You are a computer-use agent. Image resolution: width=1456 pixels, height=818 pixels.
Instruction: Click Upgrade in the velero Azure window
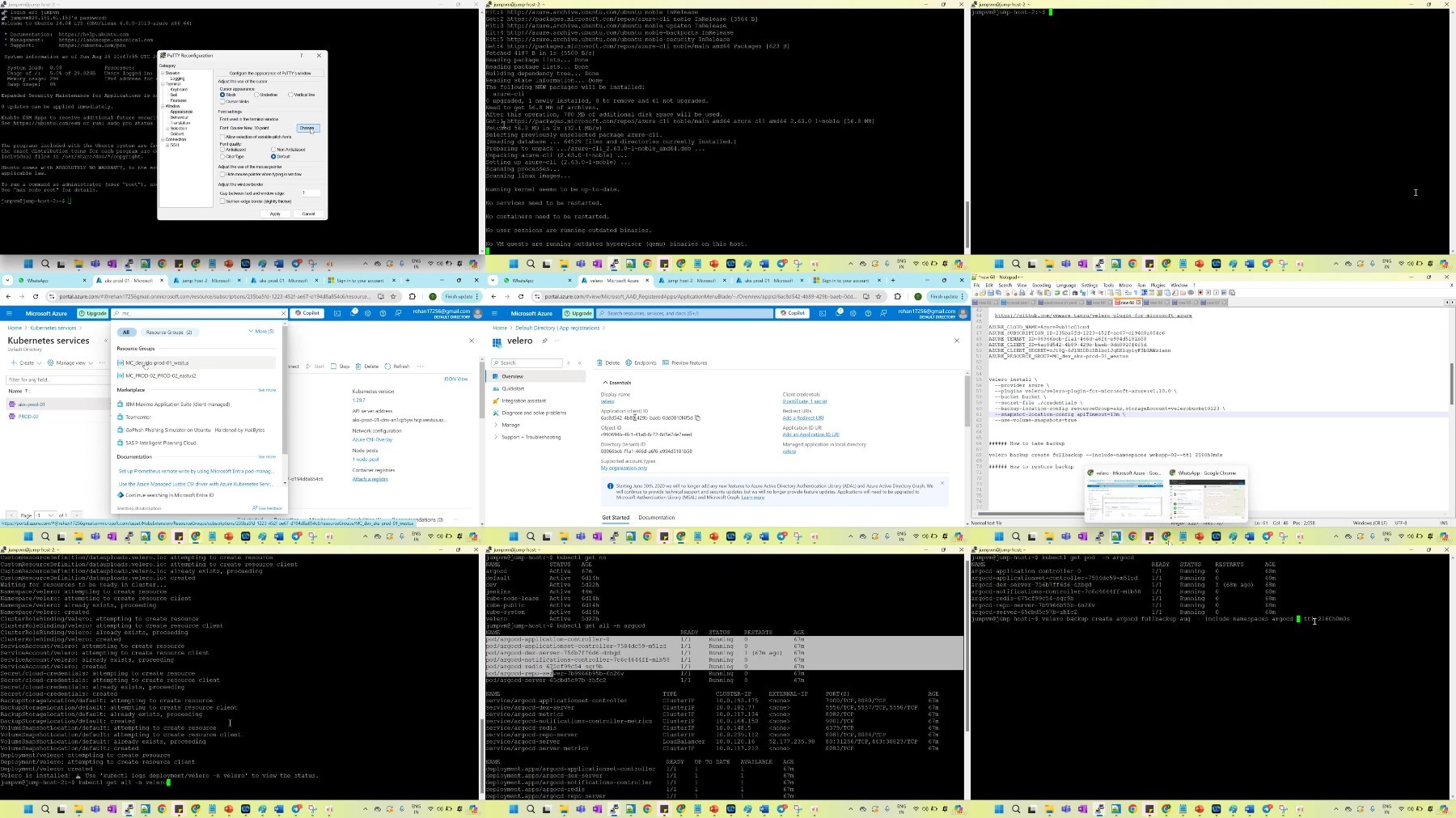point(578,313)
